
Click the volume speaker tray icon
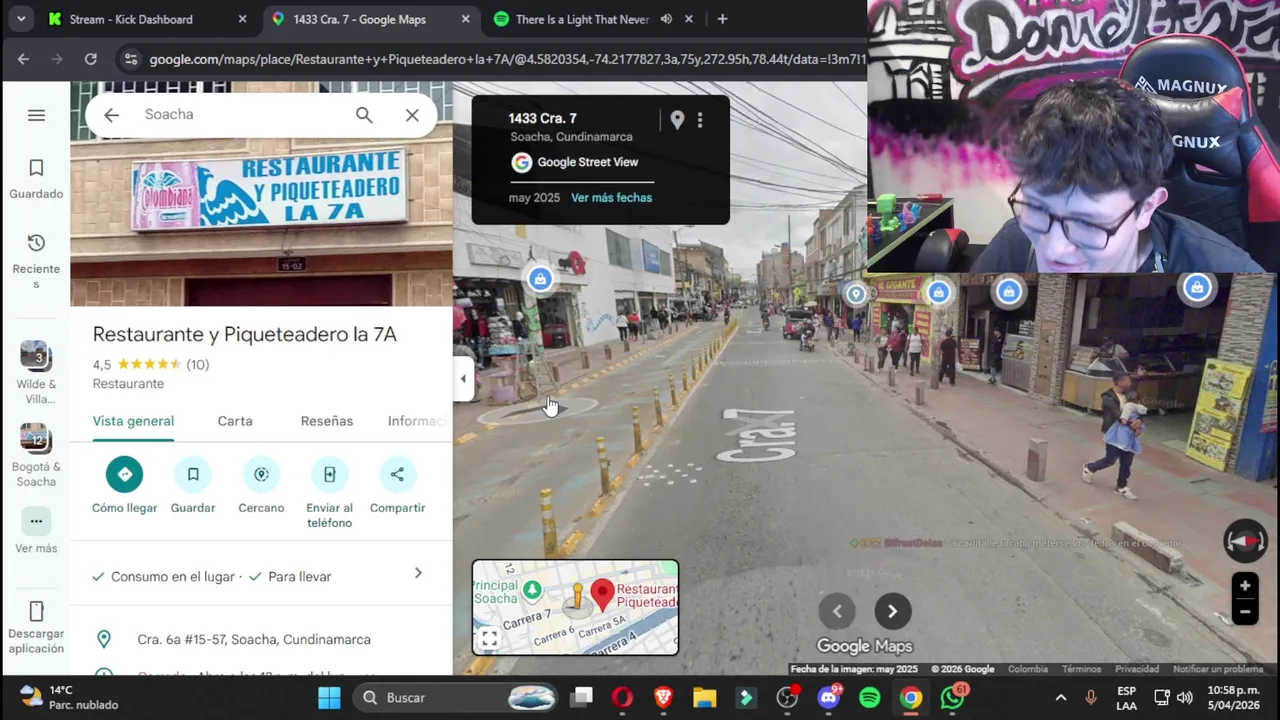(1185, 697)
